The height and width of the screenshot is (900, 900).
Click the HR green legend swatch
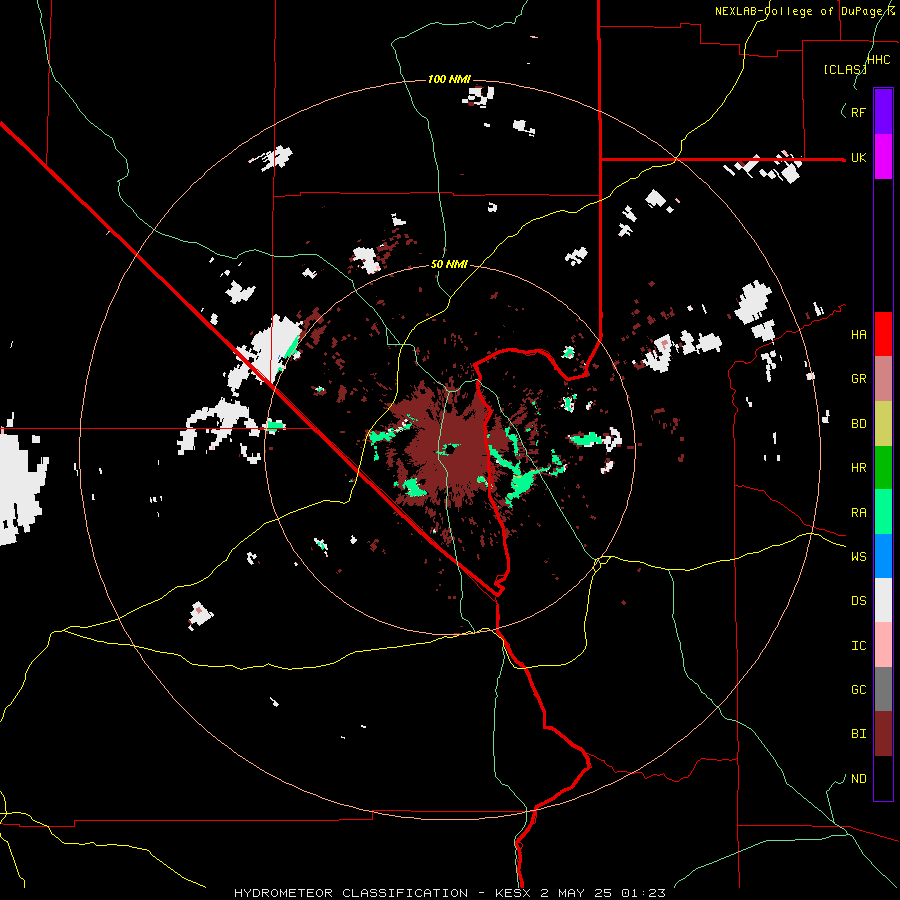click(x=883, y=468)
